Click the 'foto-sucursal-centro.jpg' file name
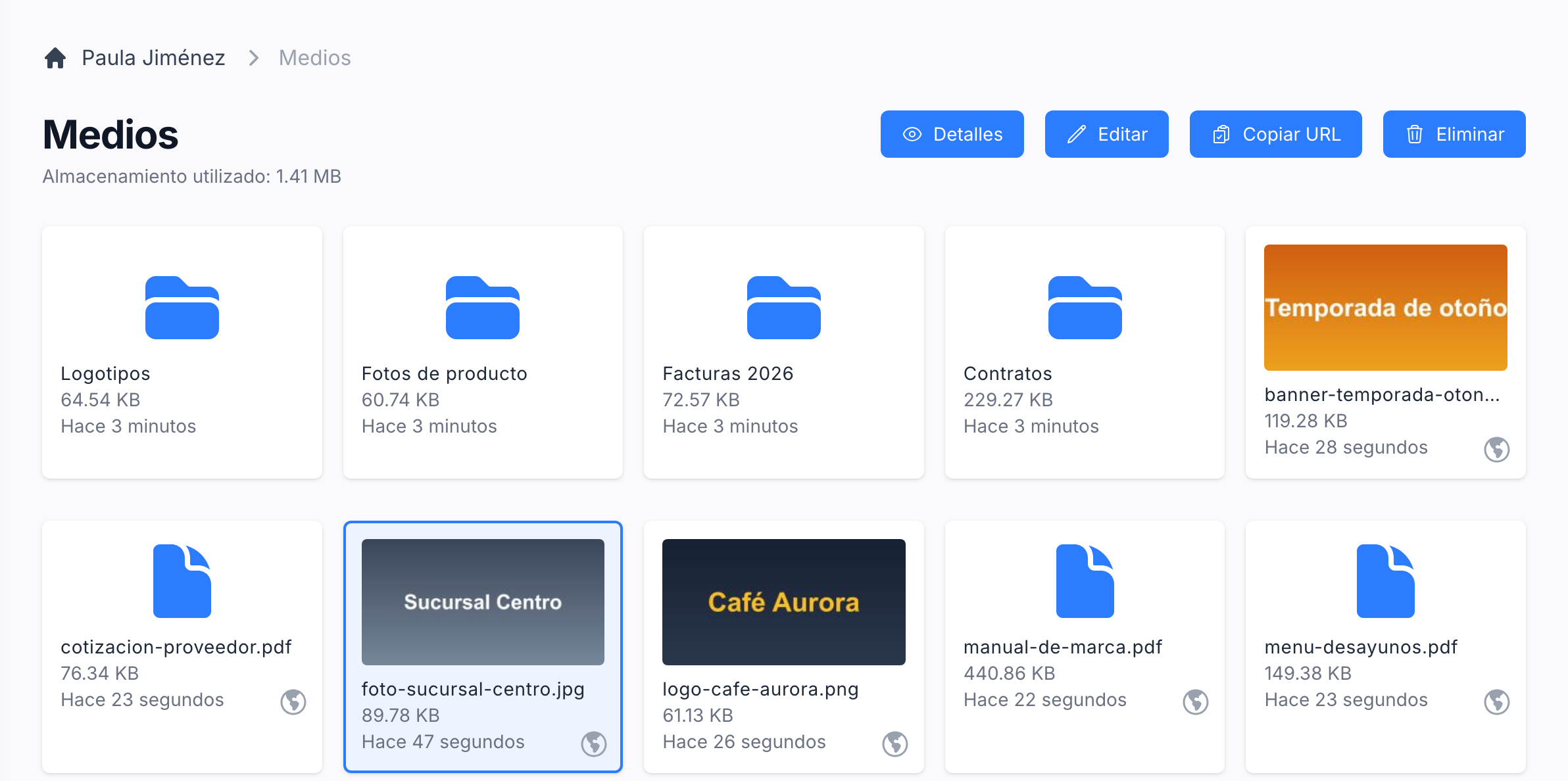 473,689
